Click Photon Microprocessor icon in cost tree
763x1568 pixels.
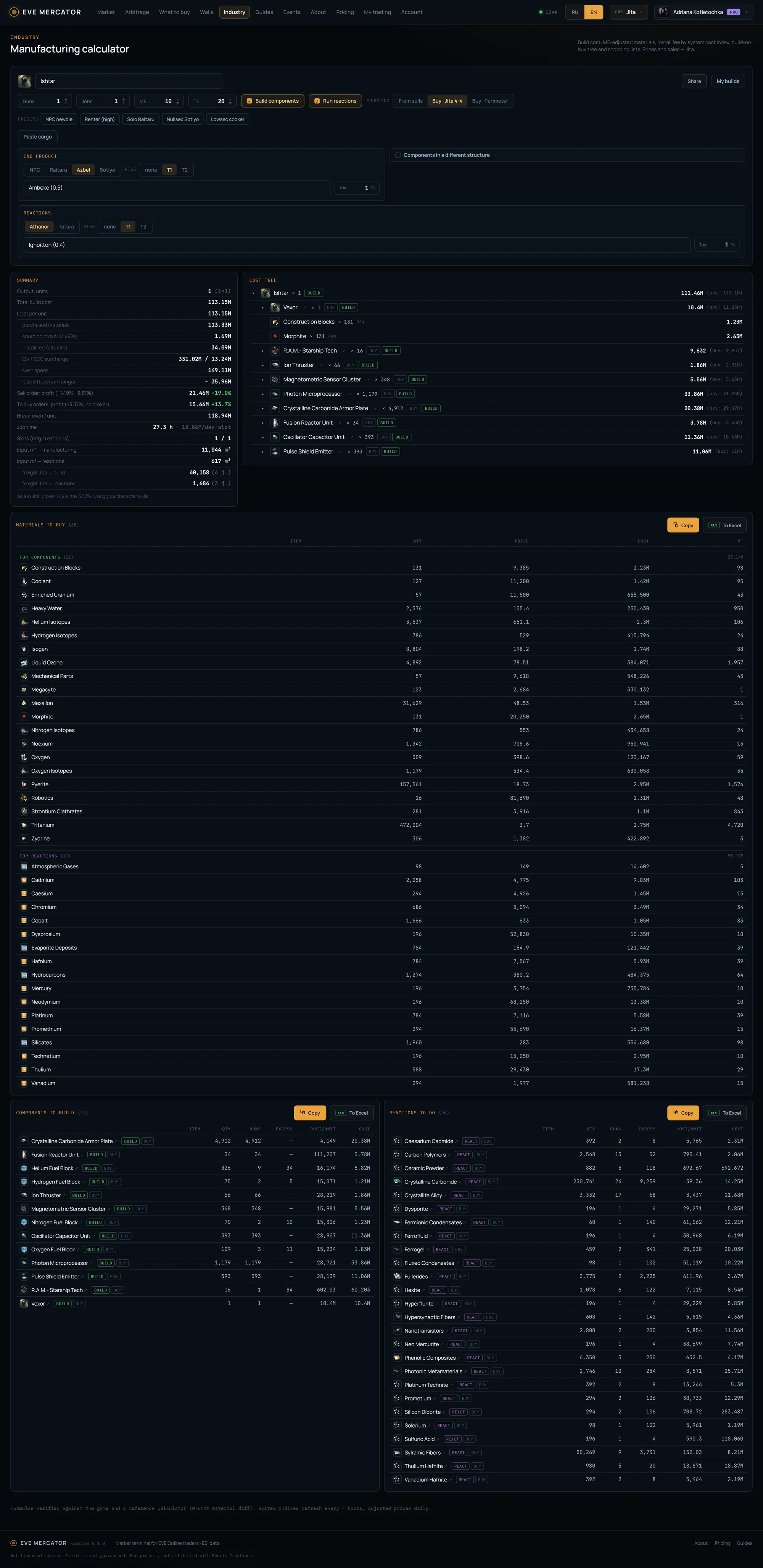point(275,394)
